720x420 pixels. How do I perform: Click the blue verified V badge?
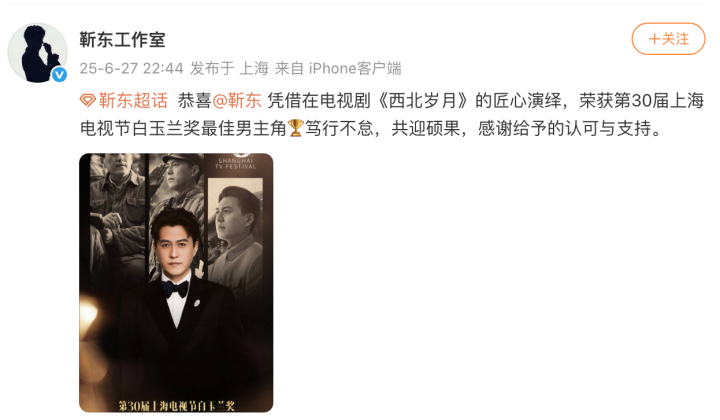(59, 74)
